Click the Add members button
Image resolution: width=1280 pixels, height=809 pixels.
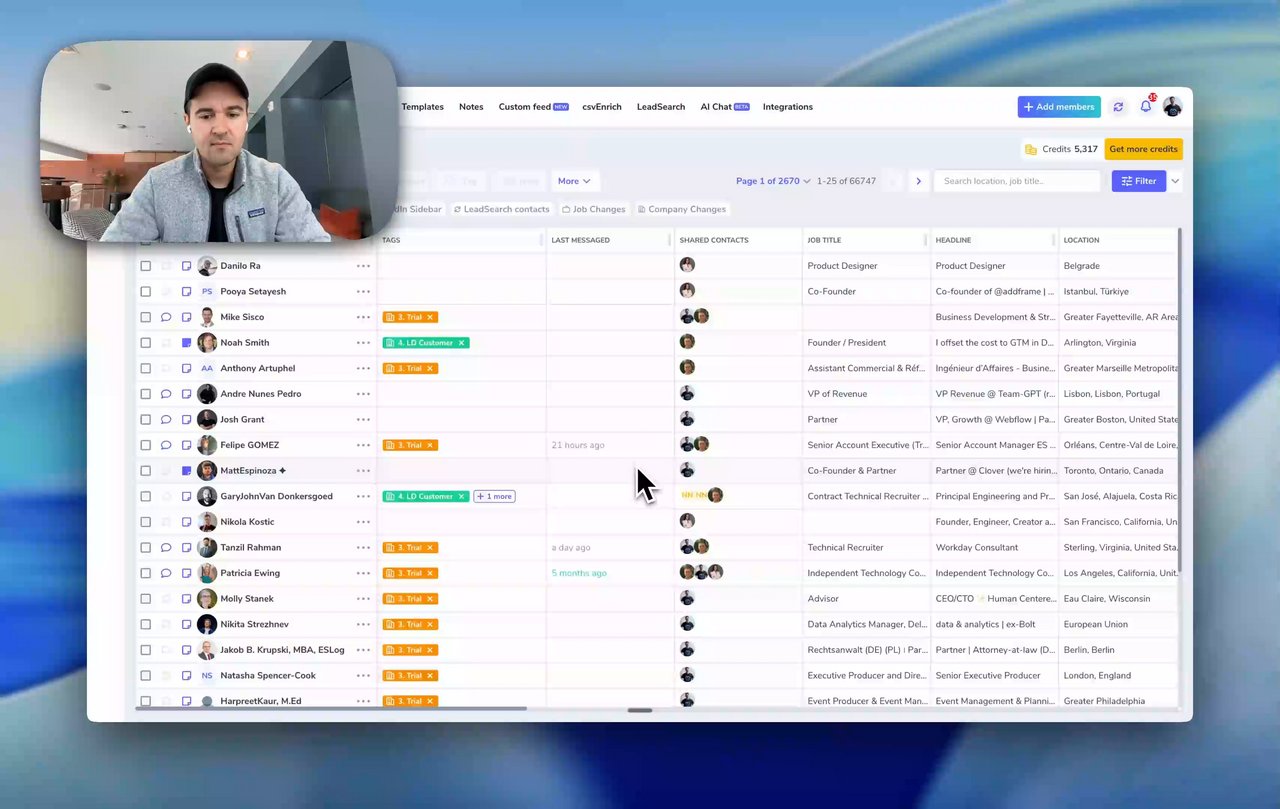[x=1059, y=107]
